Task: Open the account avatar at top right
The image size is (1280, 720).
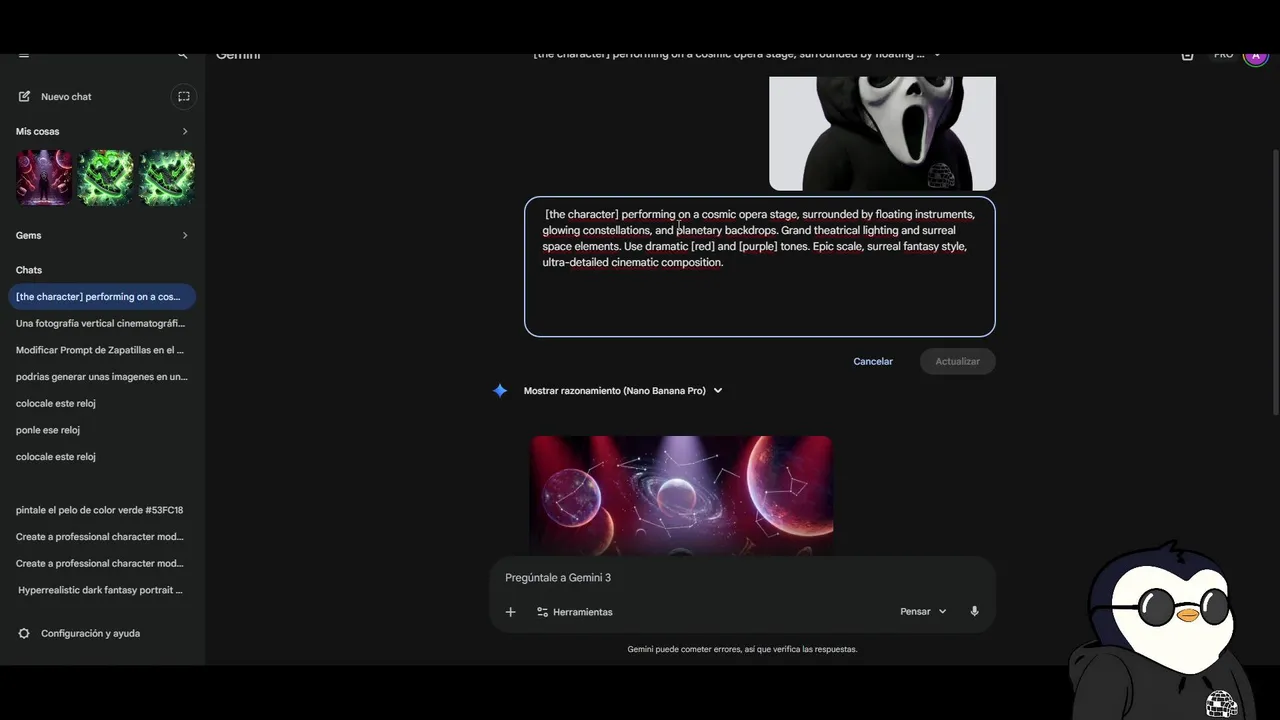Action: 1255,56
